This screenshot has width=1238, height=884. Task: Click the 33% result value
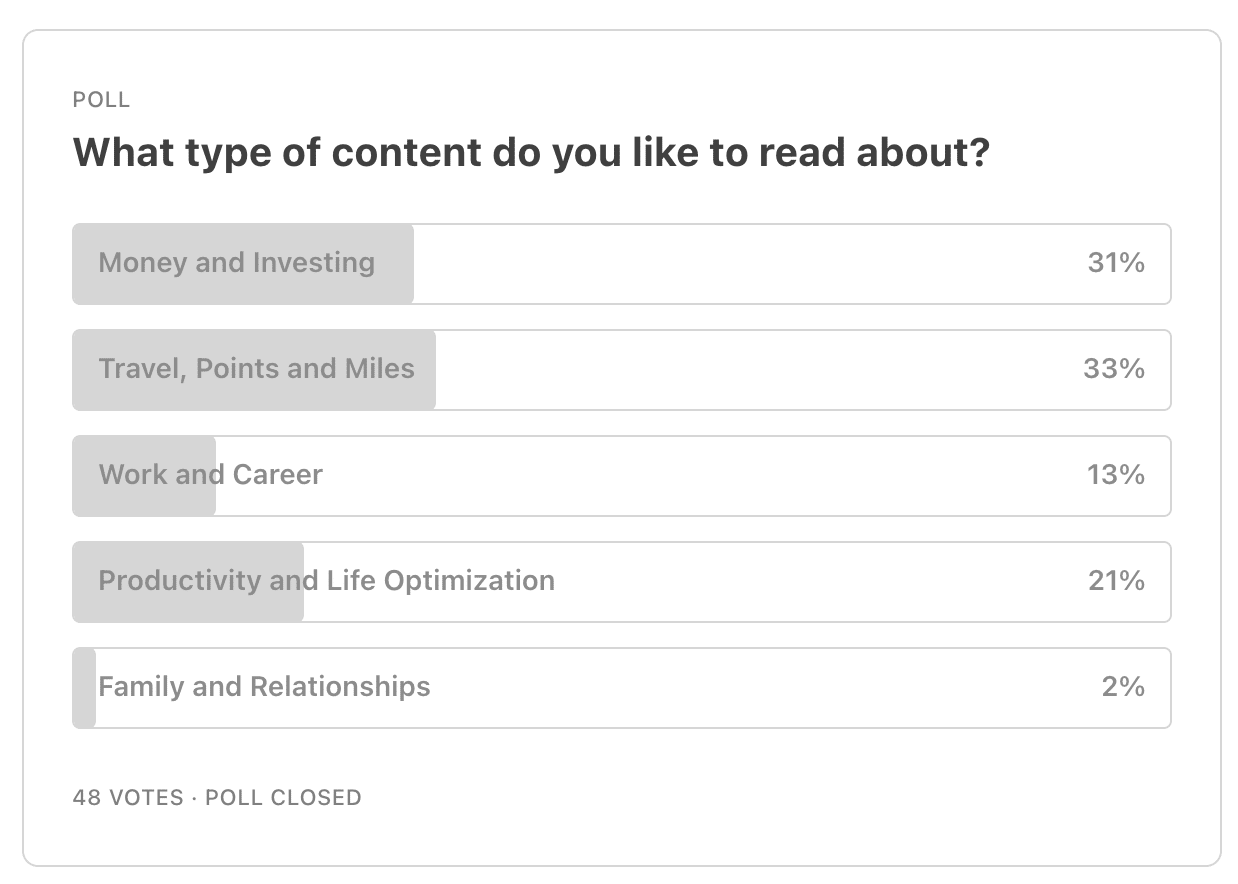(1114, 369)
